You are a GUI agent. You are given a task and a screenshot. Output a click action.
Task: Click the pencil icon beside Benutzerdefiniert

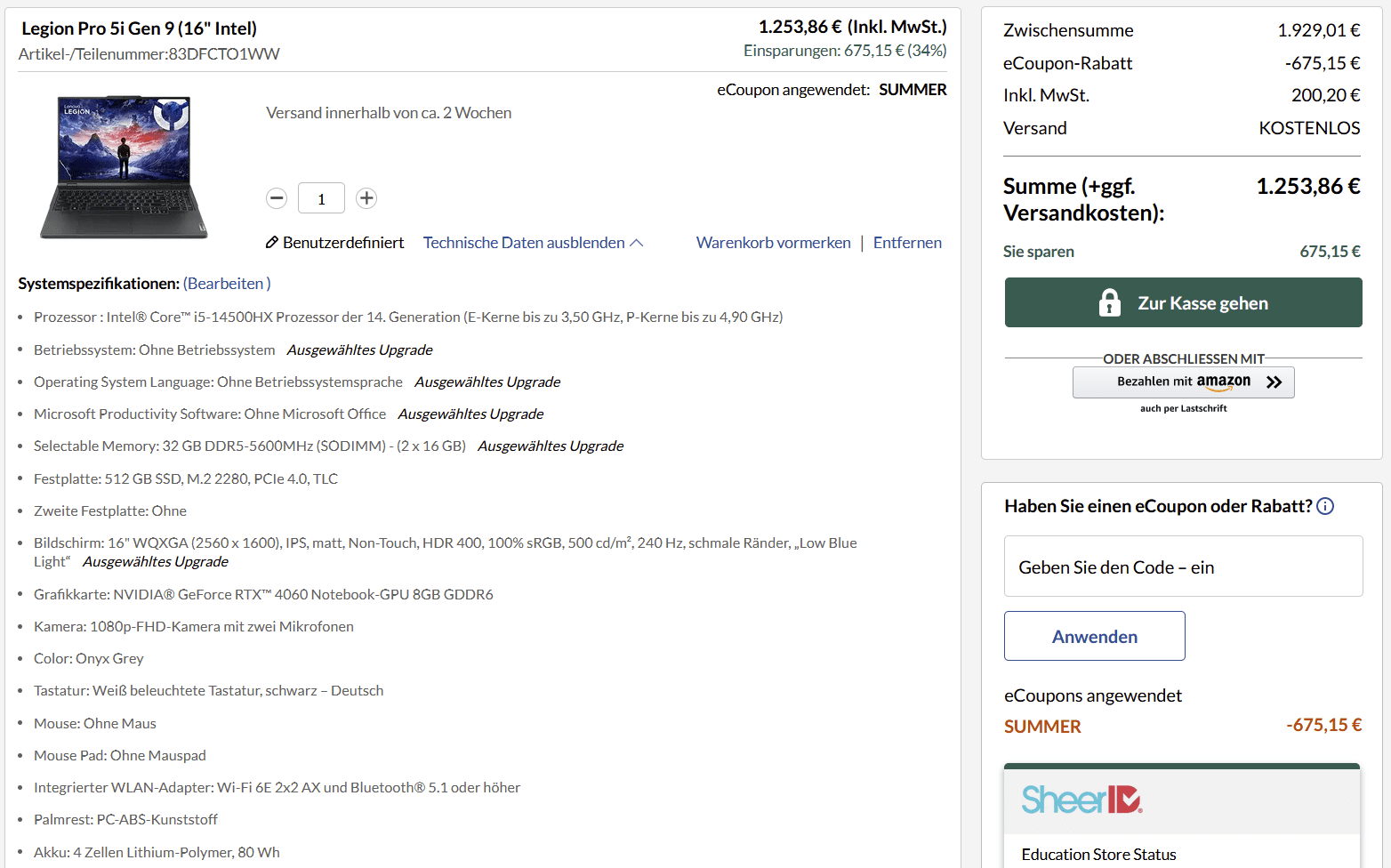click(x=272, y=243)
